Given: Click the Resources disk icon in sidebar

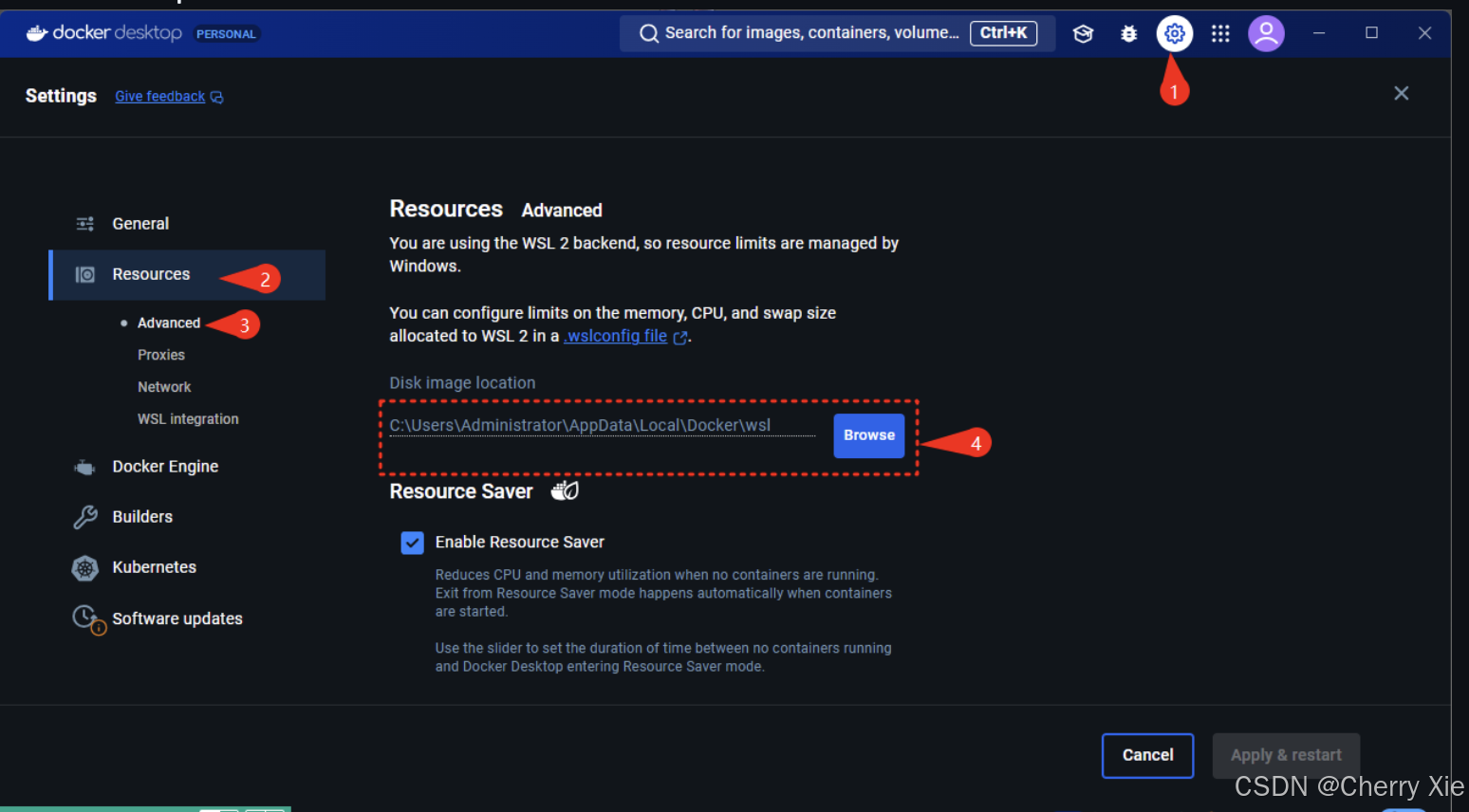Looking at the screenshot, I should point(85,274).
